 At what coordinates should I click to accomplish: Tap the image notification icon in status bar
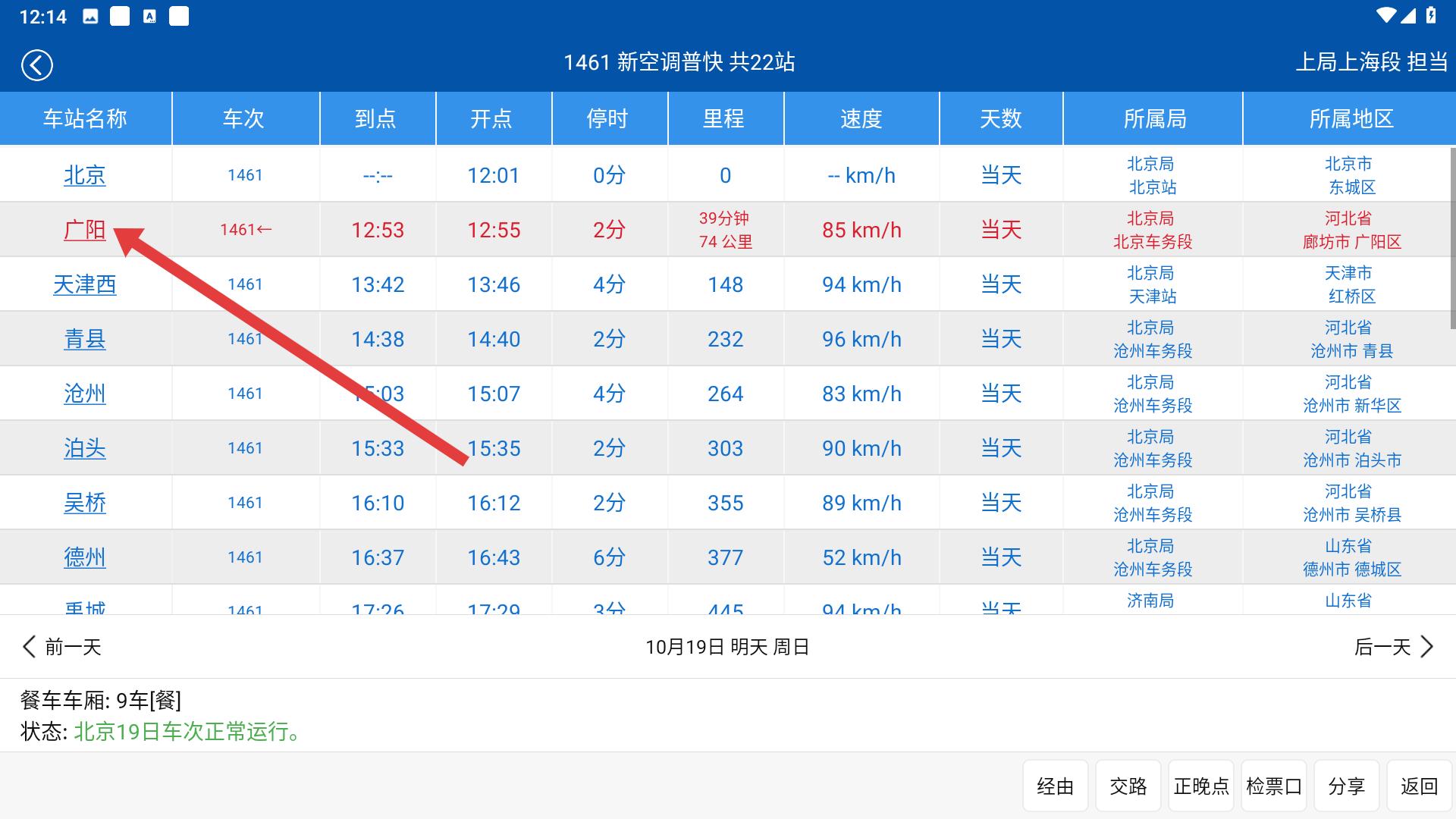[90, 17]
